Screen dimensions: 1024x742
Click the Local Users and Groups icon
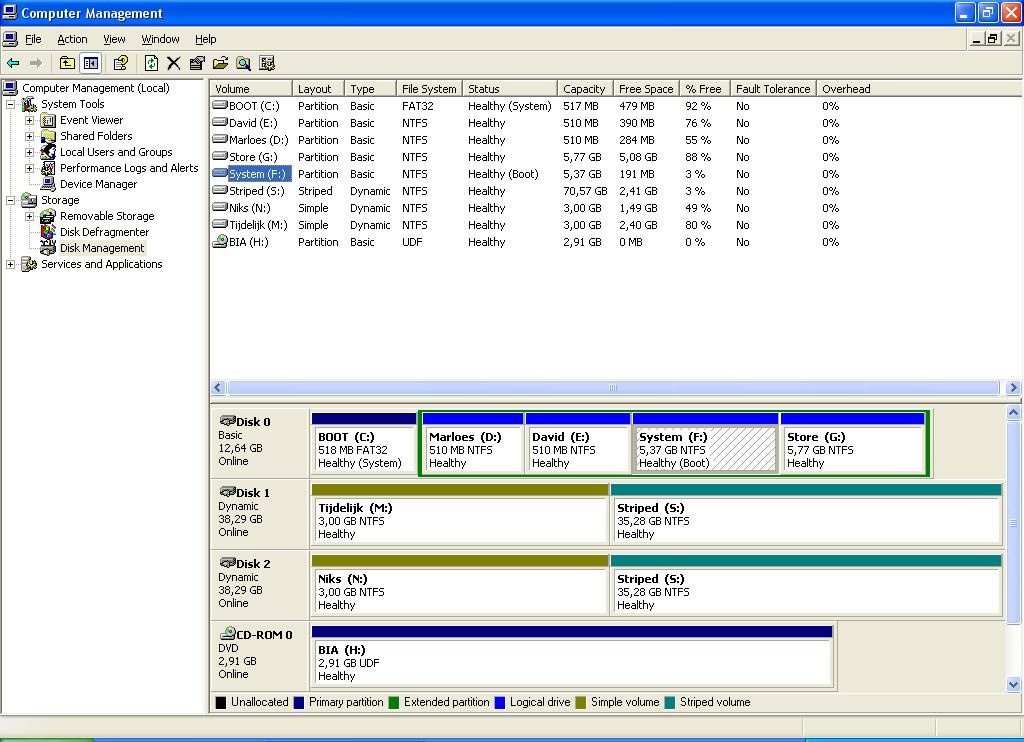[48, 152]
